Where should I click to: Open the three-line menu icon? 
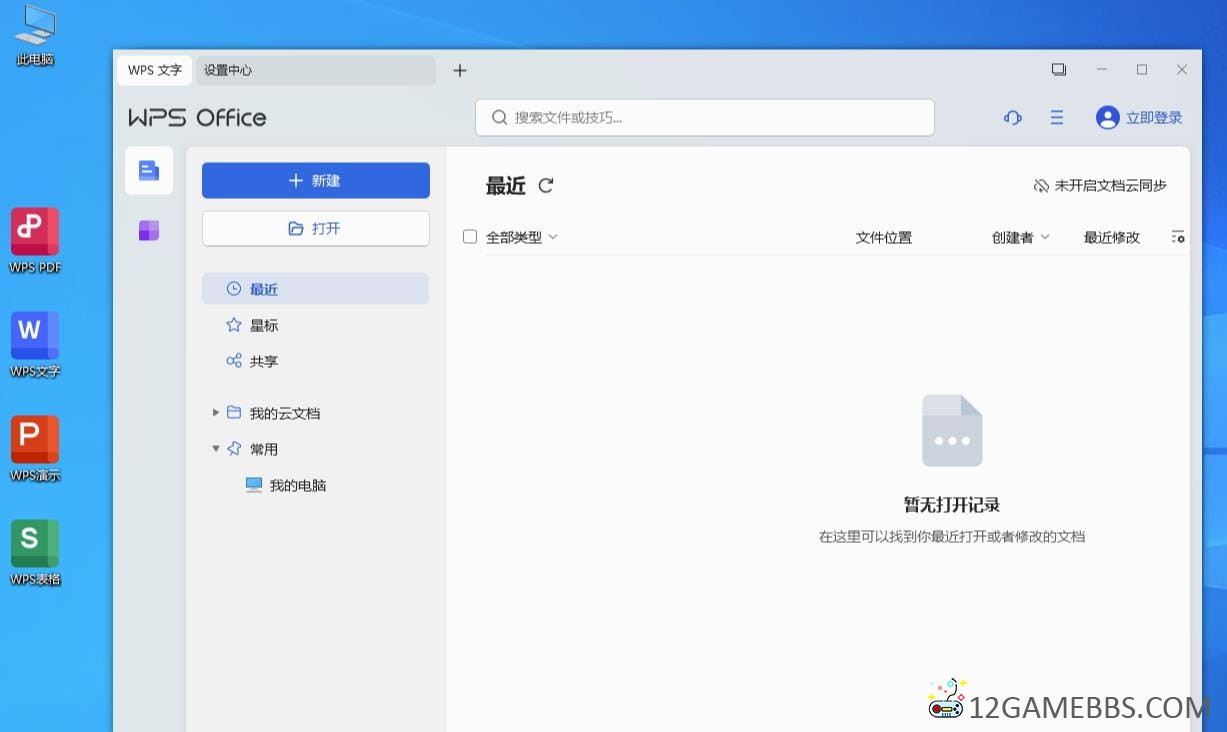1057,118
